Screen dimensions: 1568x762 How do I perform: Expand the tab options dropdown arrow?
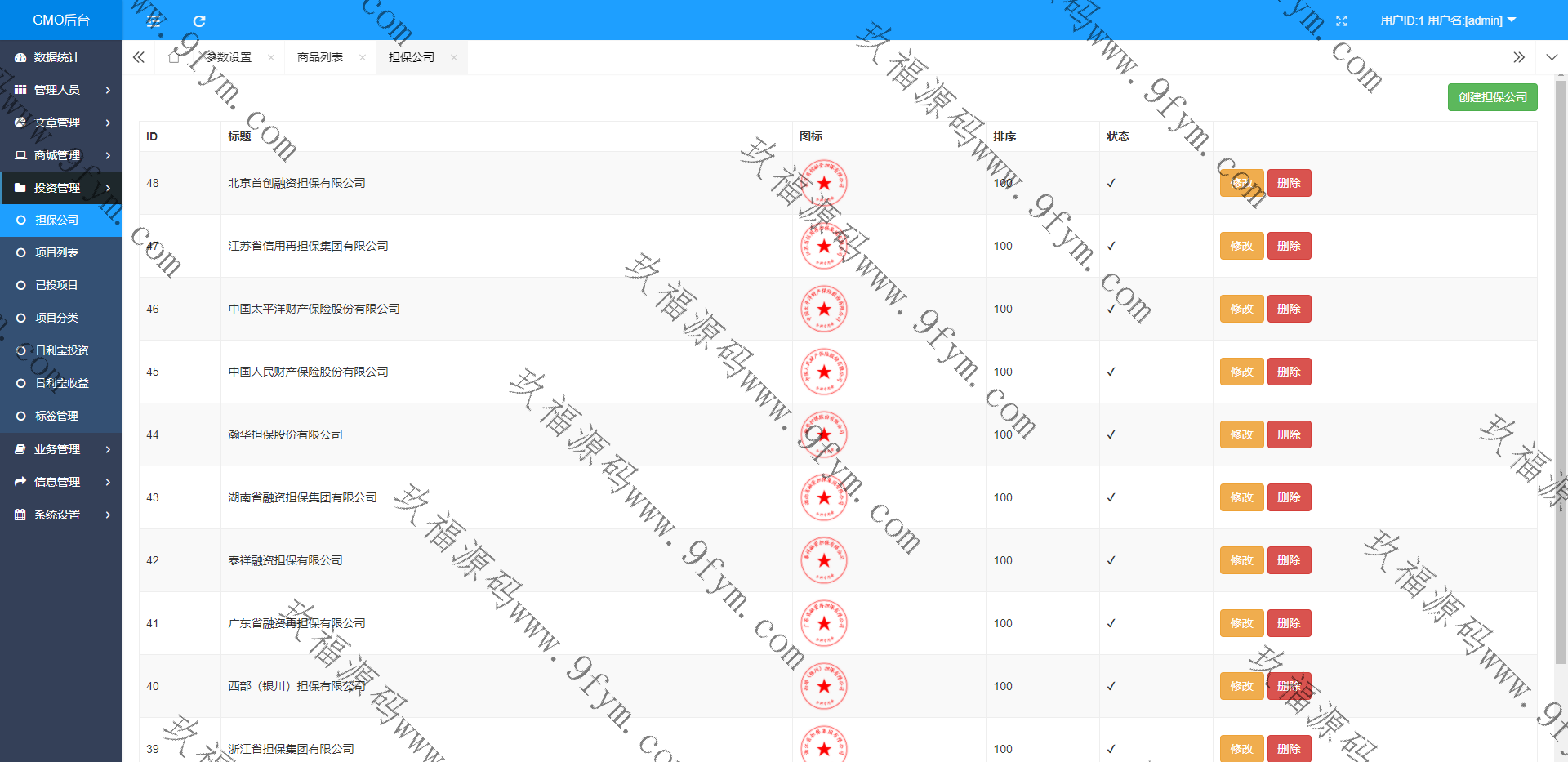[1552, 57]
